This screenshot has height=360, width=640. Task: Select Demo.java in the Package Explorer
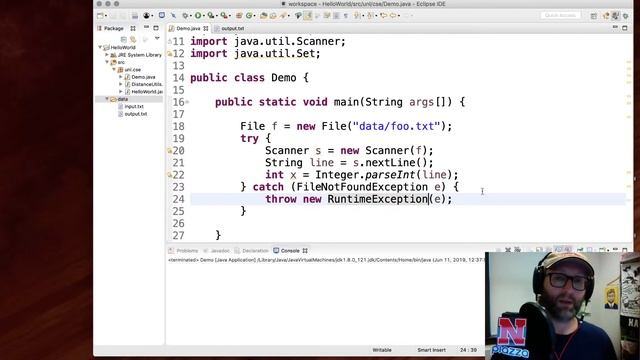click(x=143, y=77)
